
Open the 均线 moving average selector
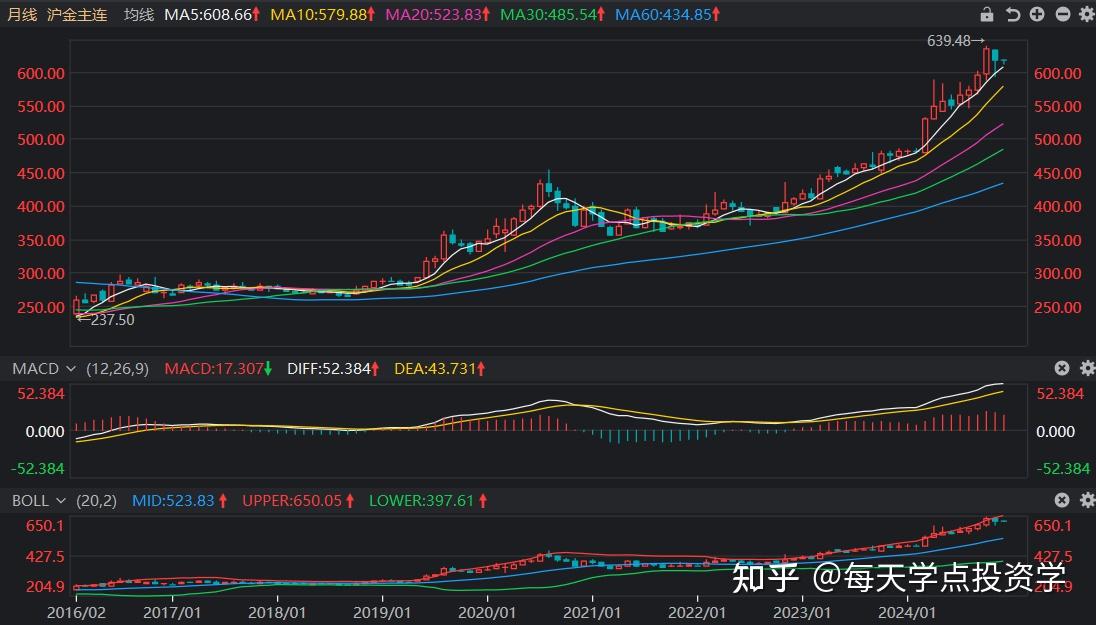138,14
